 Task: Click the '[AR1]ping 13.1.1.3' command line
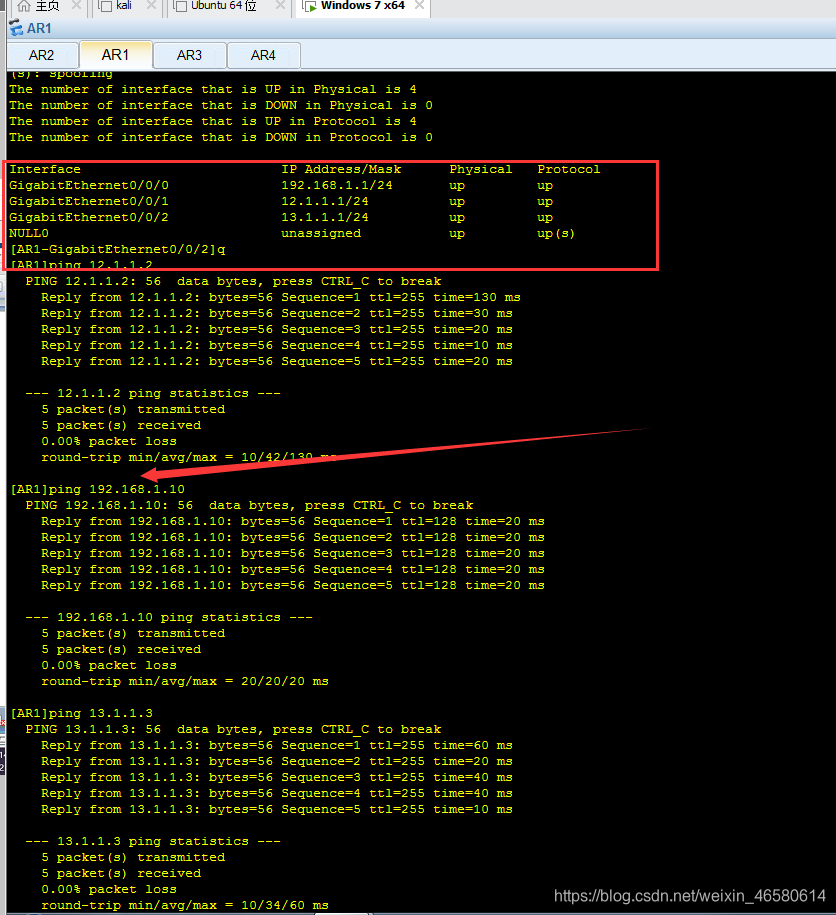pos(82,713)
